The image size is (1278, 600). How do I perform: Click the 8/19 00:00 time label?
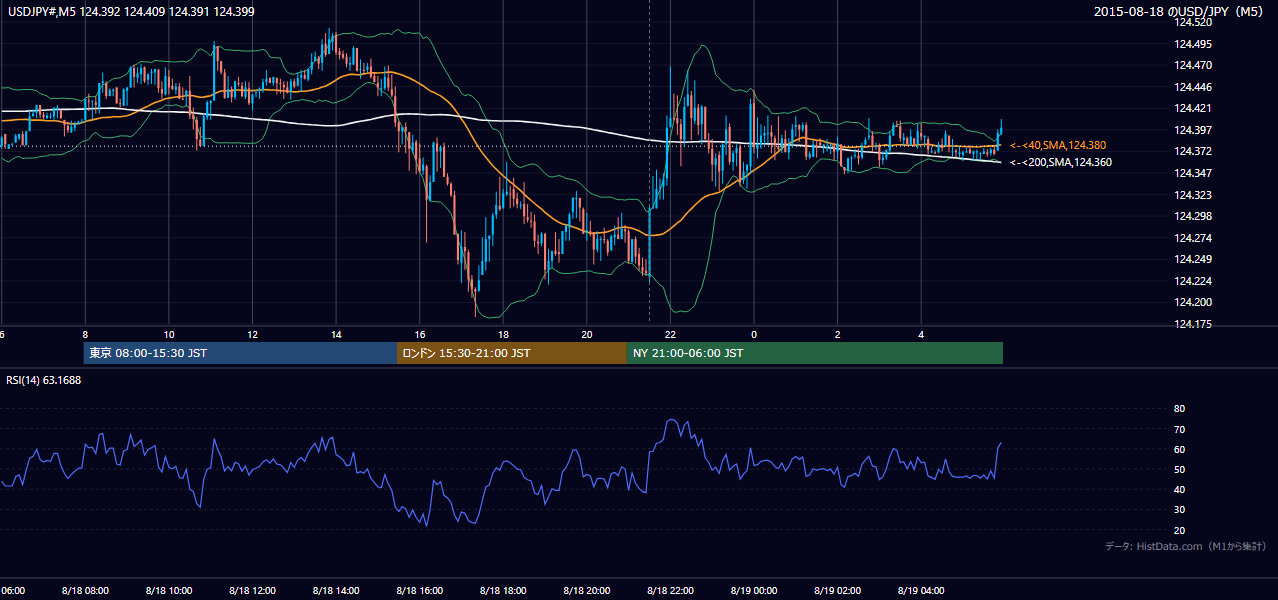pos(753,591)
